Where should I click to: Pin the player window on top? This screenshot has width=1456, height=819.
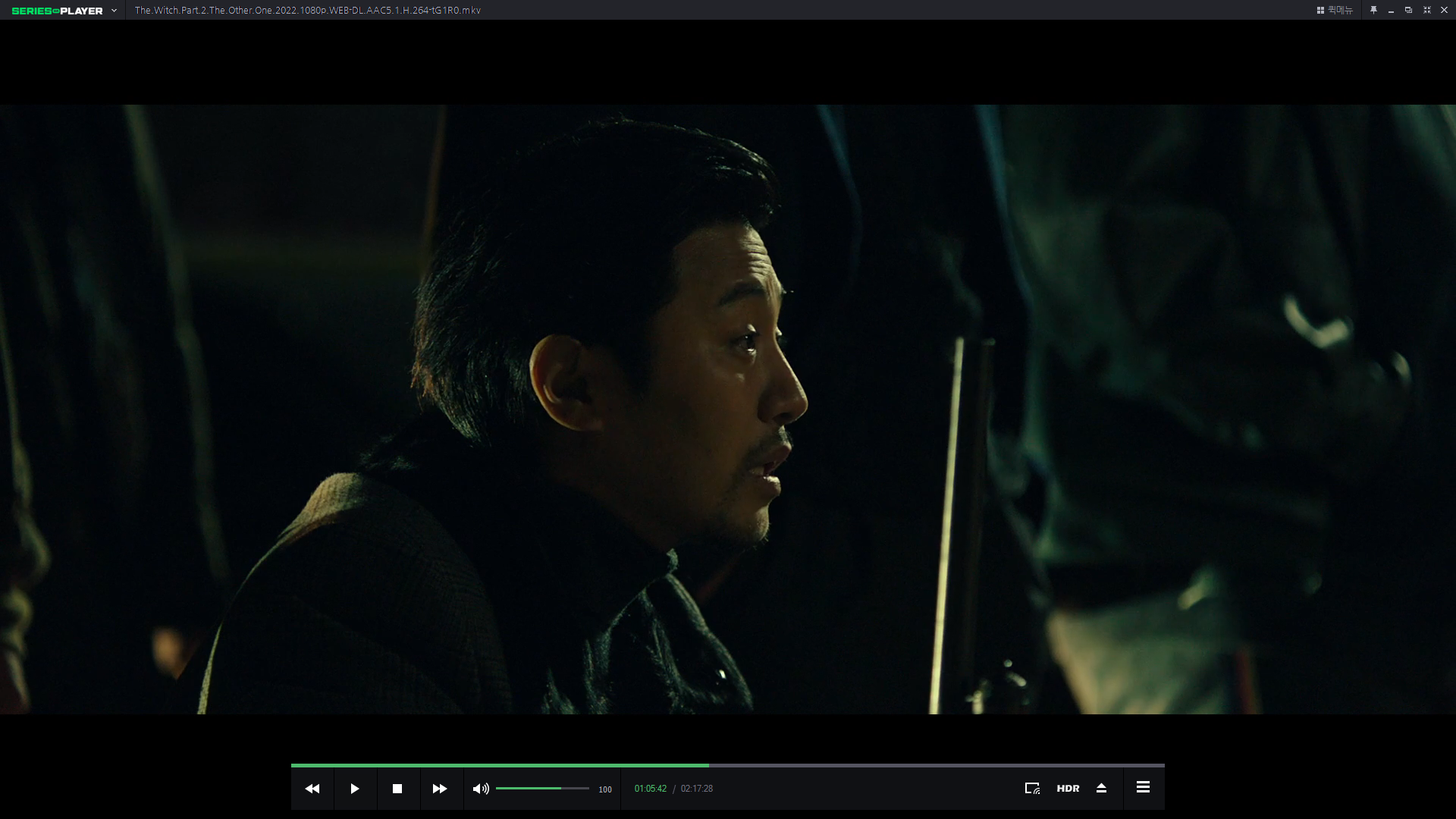coord(1373,10)
